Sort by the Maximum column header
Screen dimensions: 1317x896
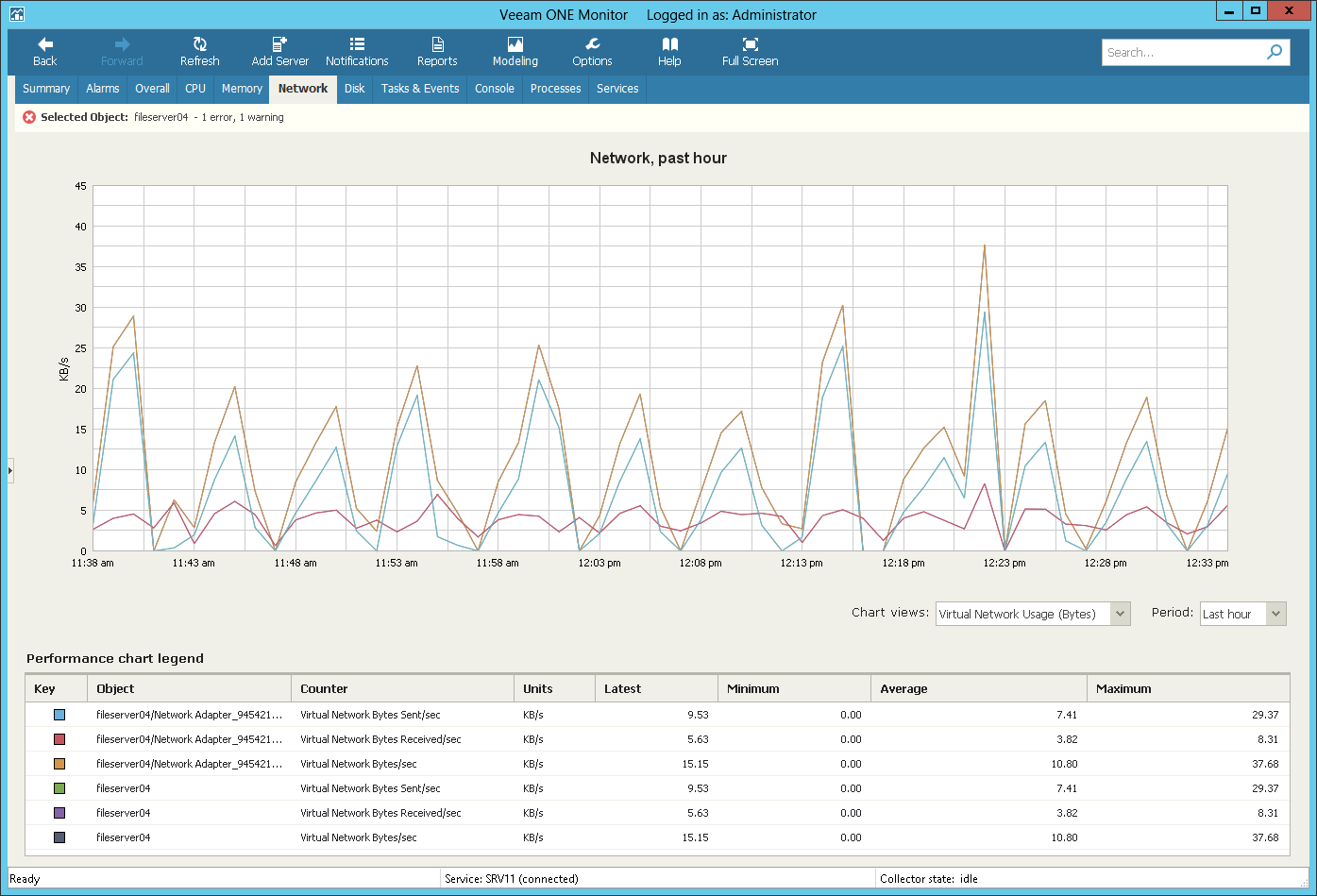(x=1188, y=688)
